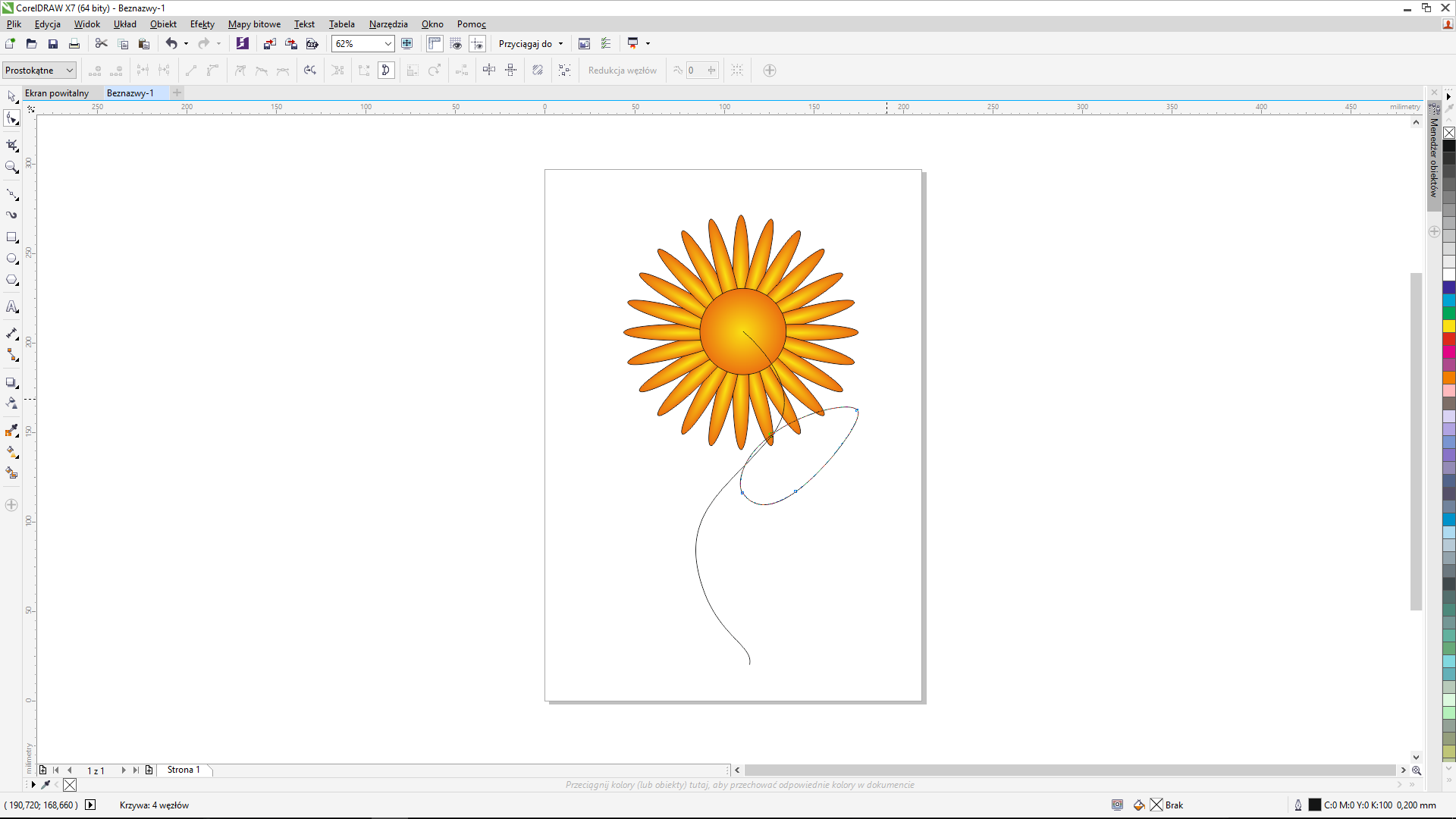Click the Publish to PDF icon
1456x819 pixels.
[x=312, y=44]
